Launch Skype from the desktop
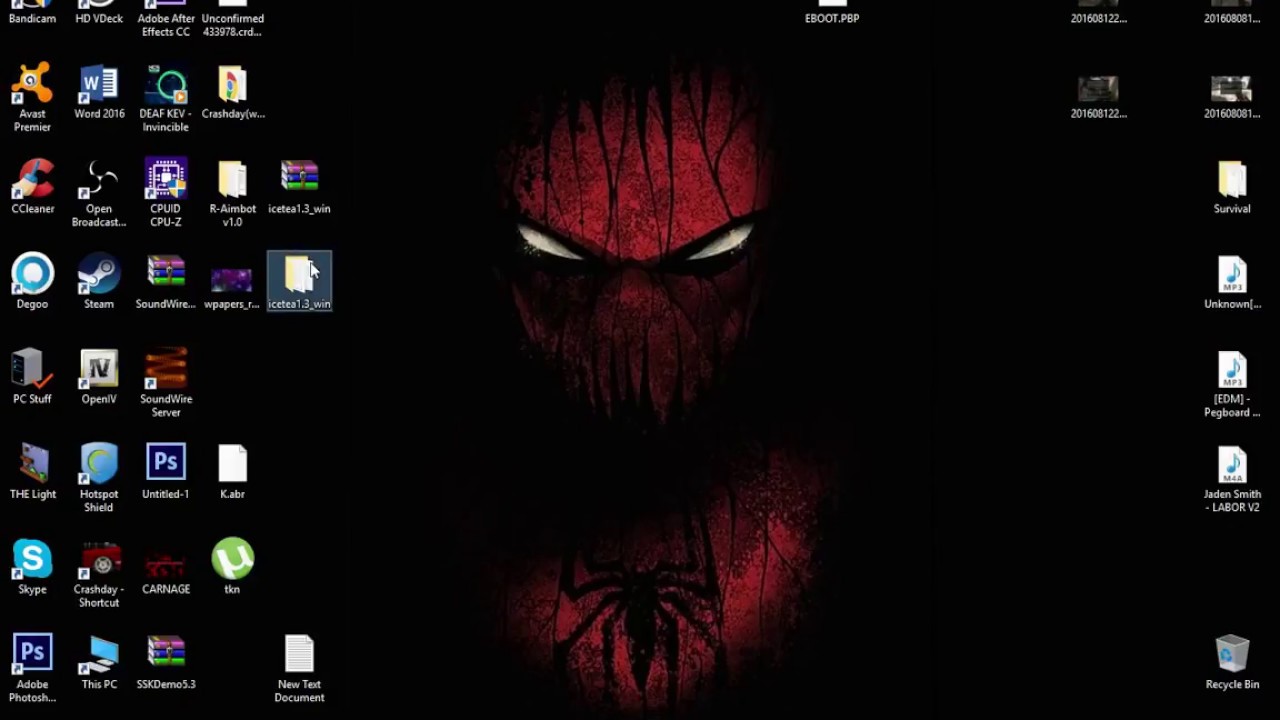 tap(32, 567)
